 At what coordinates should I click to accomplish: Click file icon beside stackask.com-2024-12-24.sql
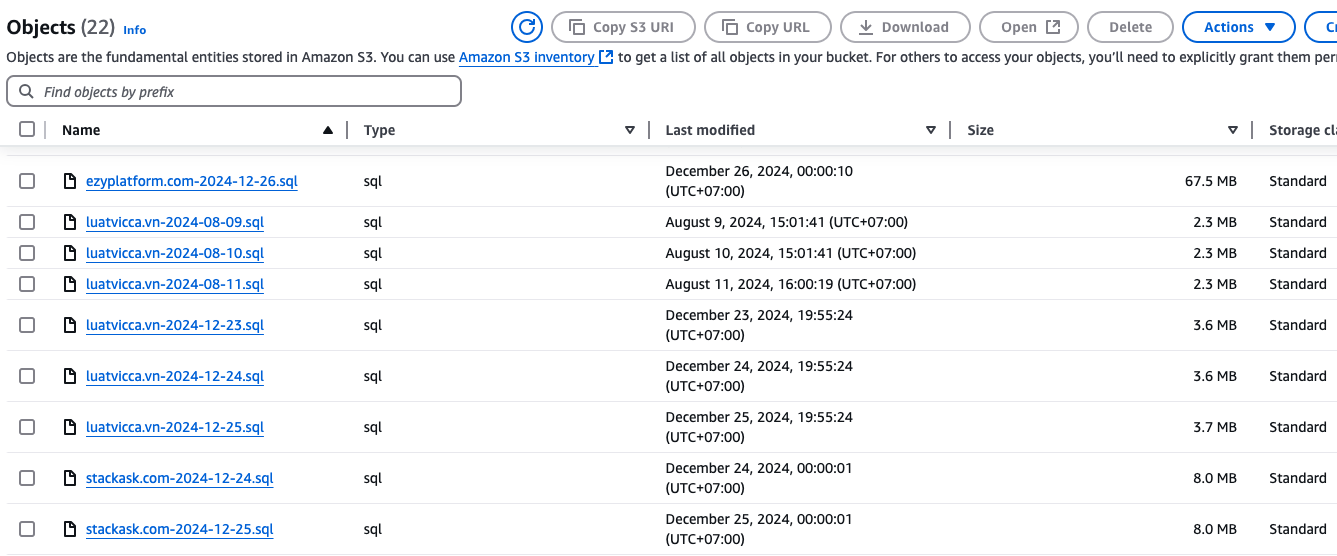pyautogui.click(x=70, y=478)
